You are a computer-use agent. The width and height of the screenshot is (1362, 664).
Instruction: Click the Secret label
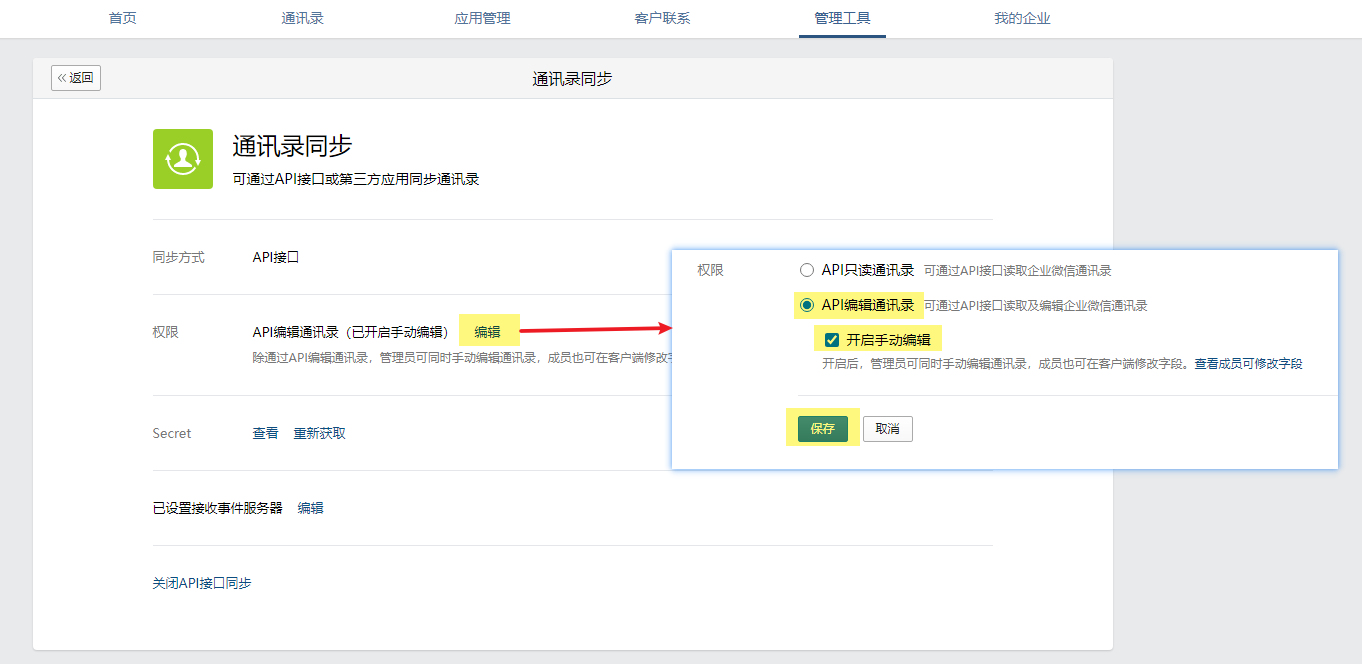click(172, 433)
